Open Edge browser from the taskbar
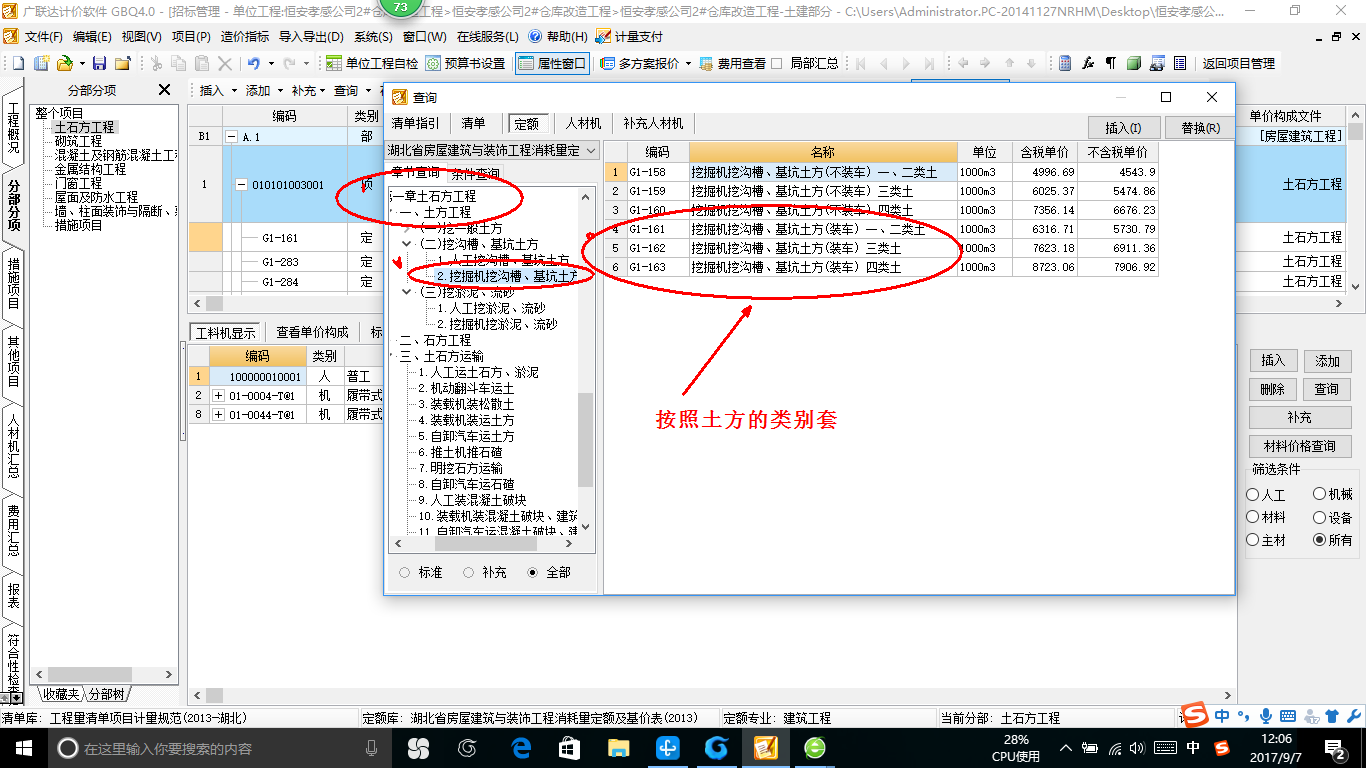 point(520,748)
